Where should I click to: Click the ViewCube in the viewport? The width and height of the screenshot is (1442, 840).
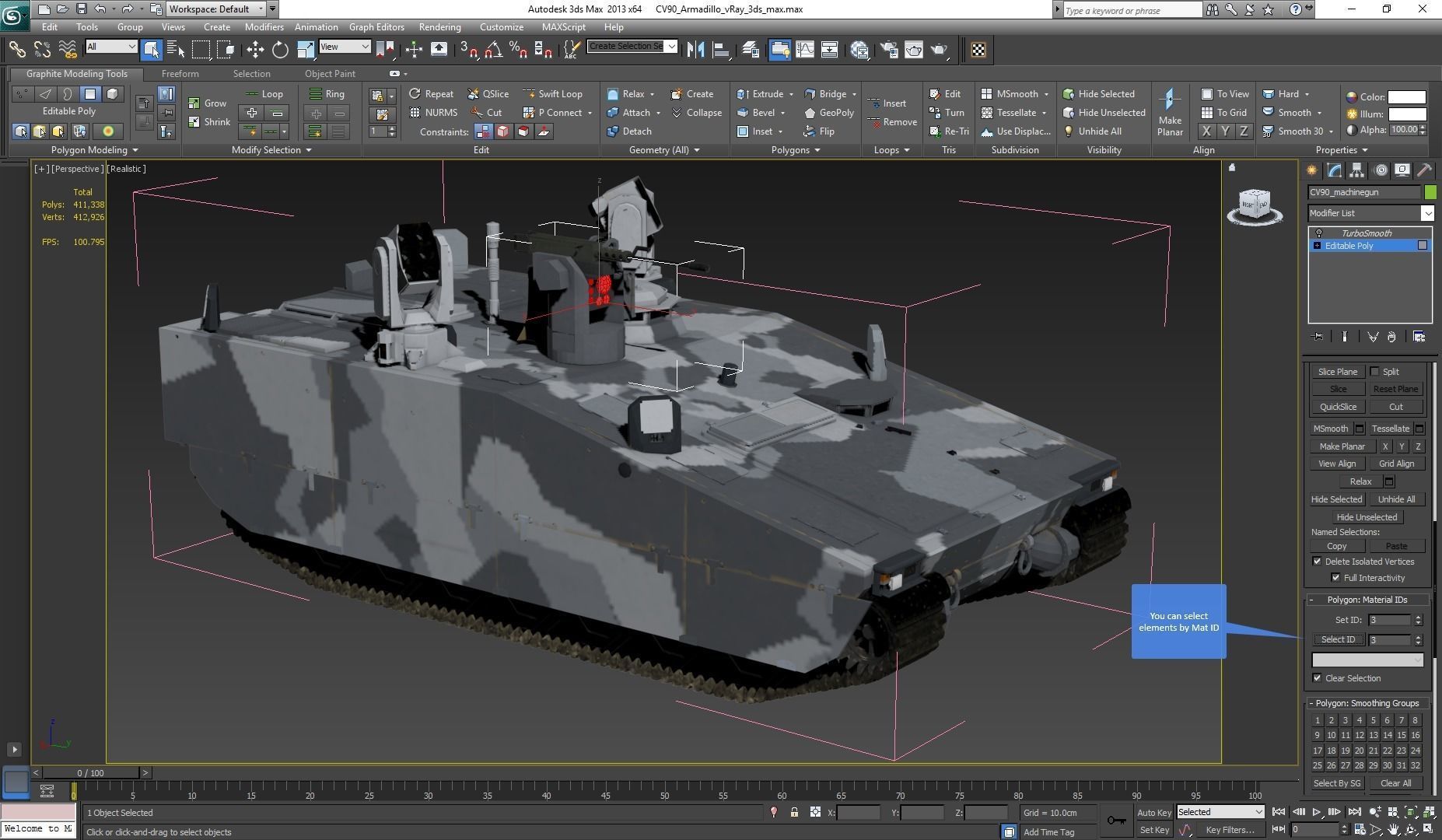click(x=1254, y=207)
